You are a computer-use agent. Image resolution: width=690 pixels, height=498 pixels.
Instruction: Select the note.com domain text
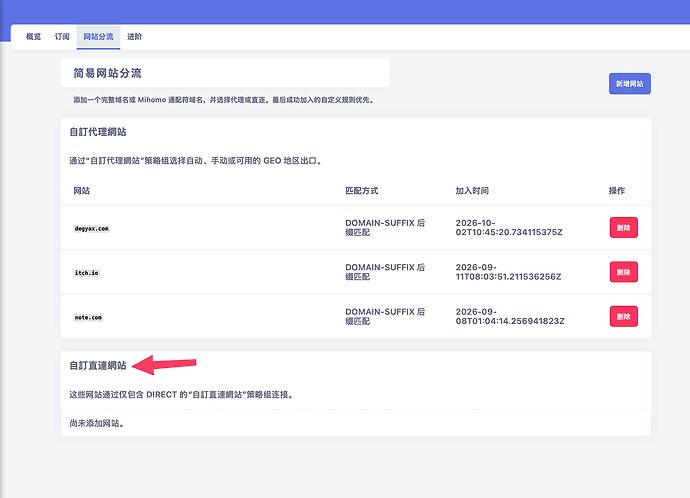pyautogui.click(x=88, y=317)
